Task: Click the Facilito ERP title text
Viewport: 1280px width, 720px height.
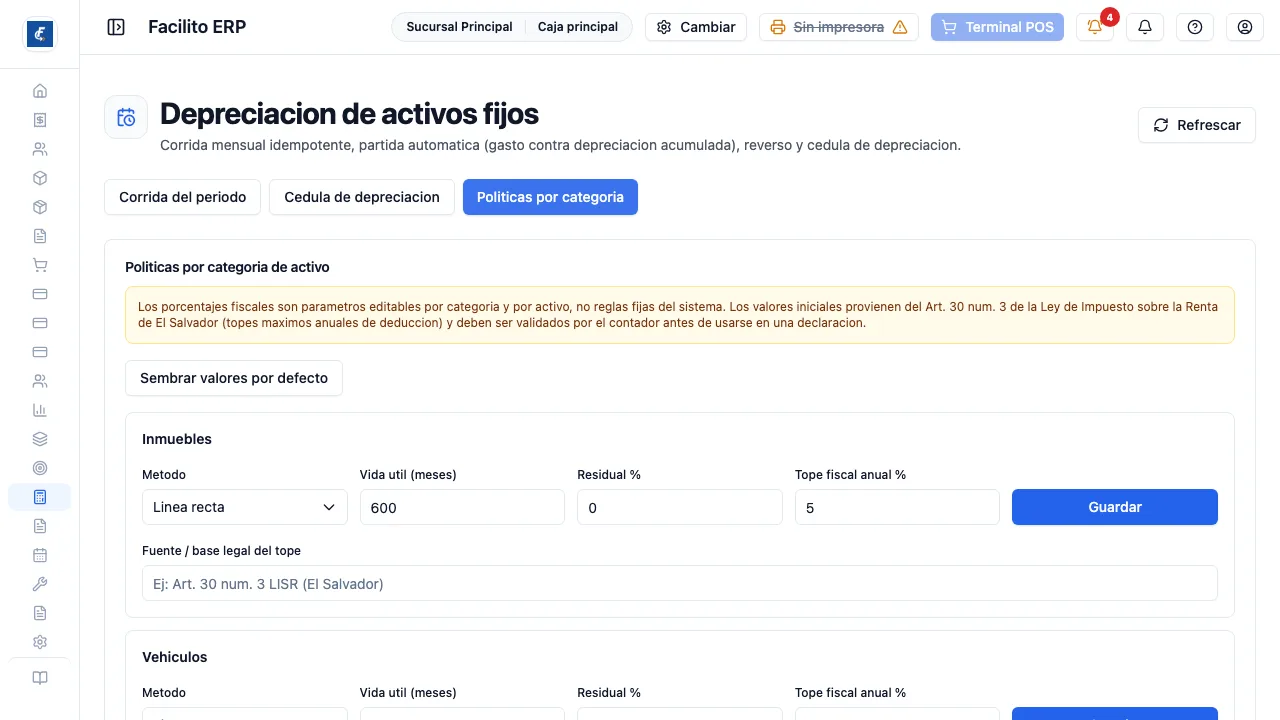Action: point(197,27)
